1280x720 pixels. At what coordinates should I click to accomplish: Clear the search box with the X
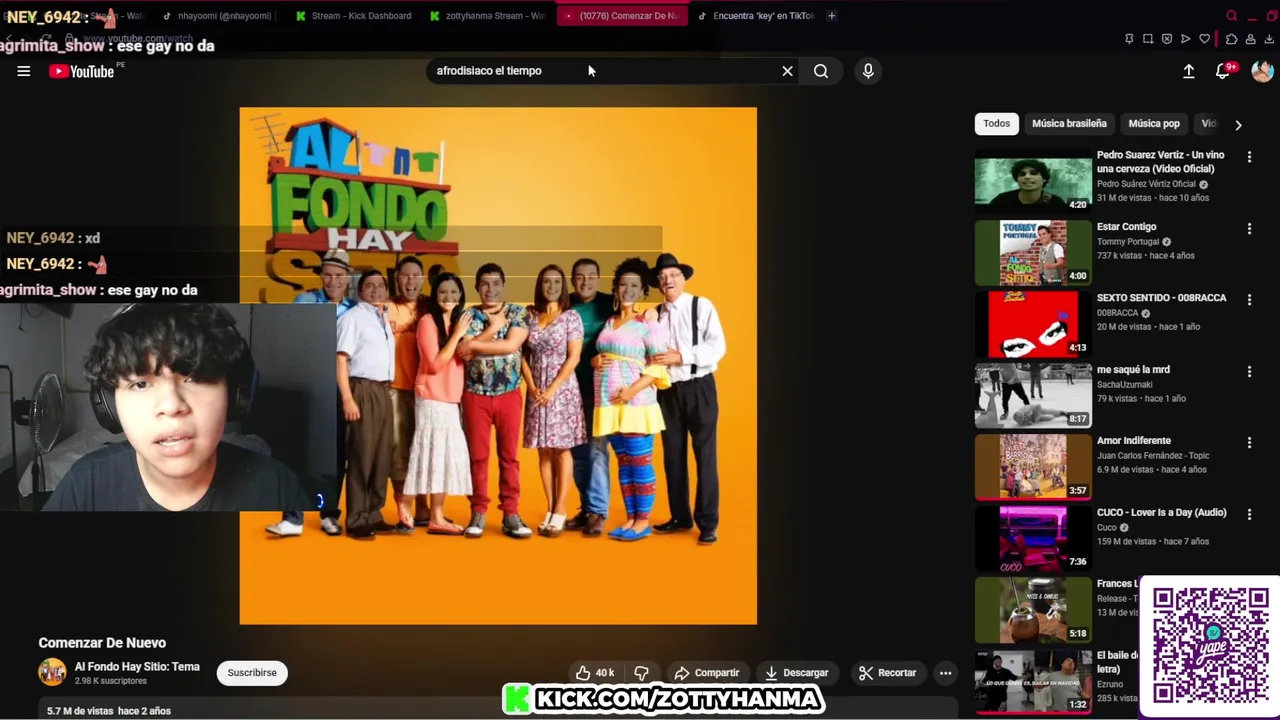click(787, 71)
